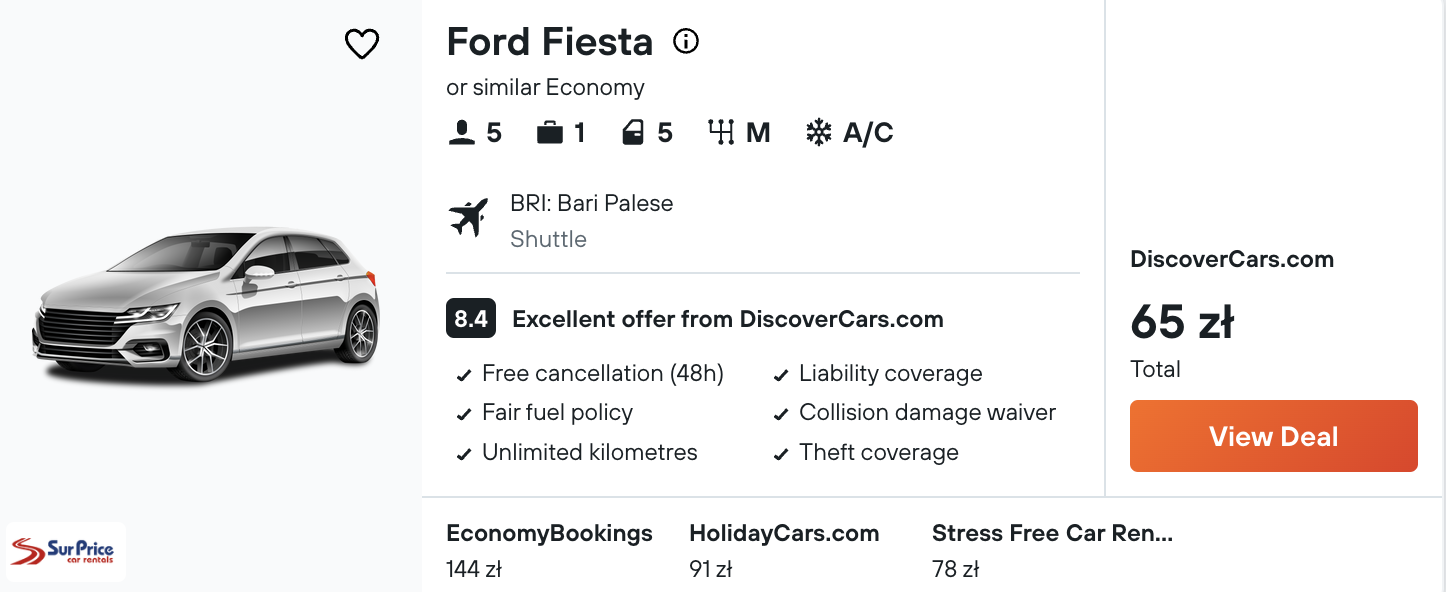1446x592 pixels.
Task: Click the View Deal button
Action: [1274, 436]
